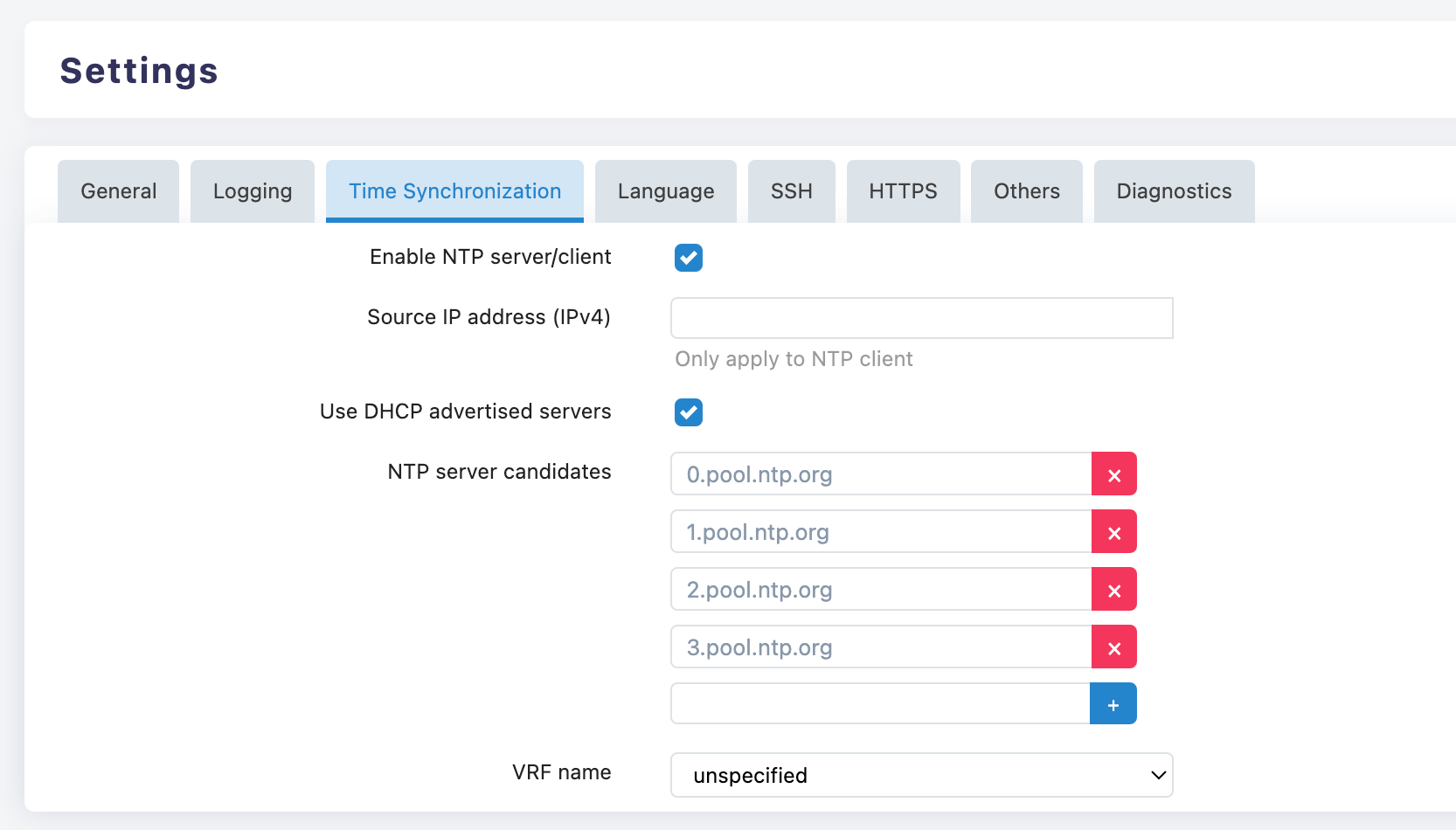Open the Others tab

pos(1026,191)
